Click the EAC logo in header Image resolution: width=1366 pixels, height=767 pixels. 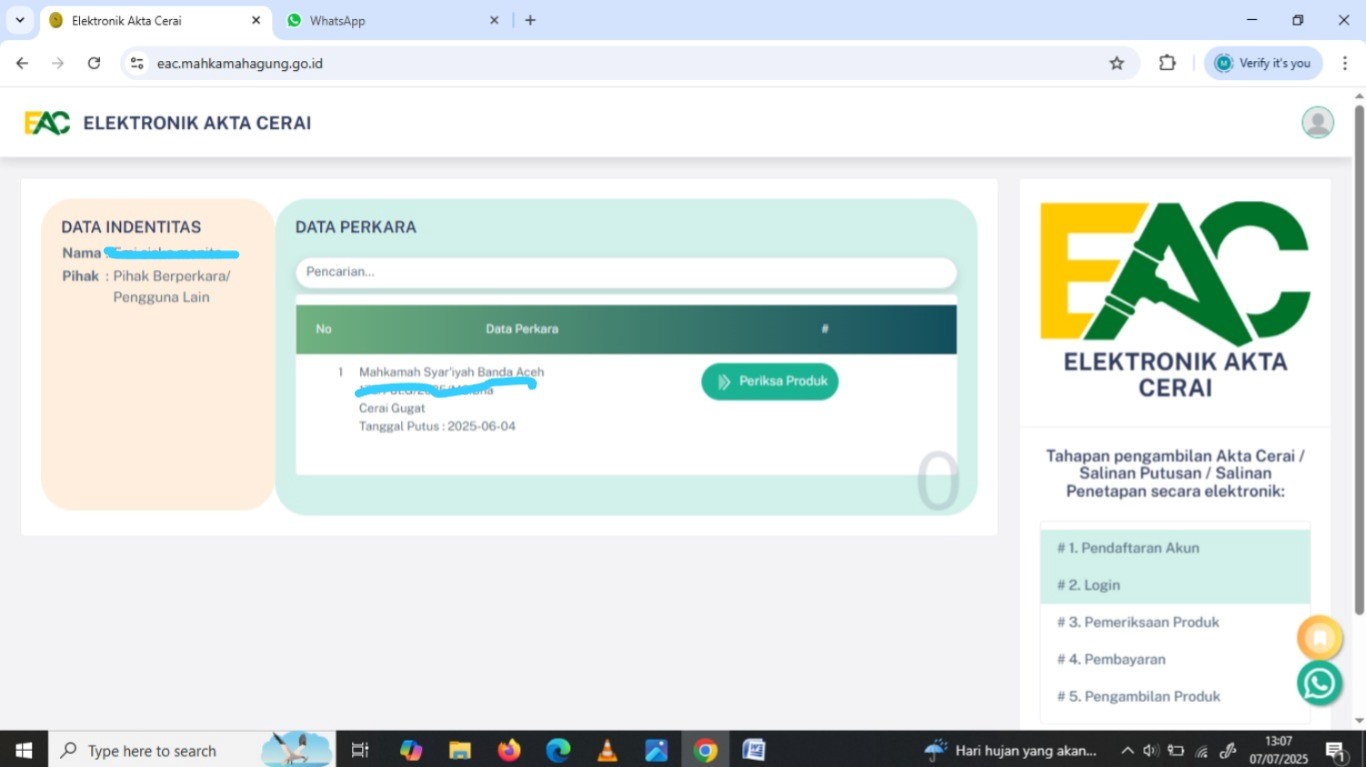point(47,123)
